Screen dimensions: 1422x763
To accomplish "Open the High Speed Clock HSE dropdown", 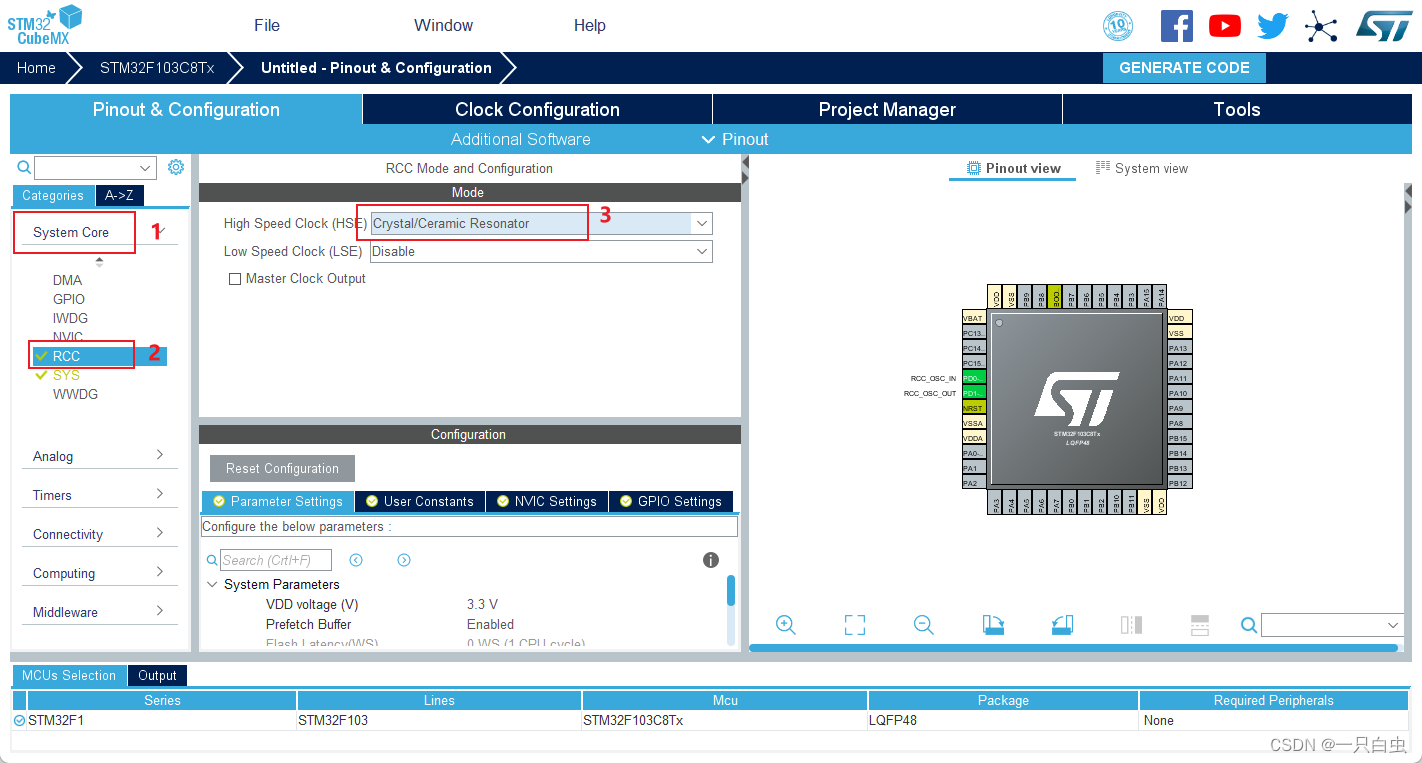I will coord(701,223).
